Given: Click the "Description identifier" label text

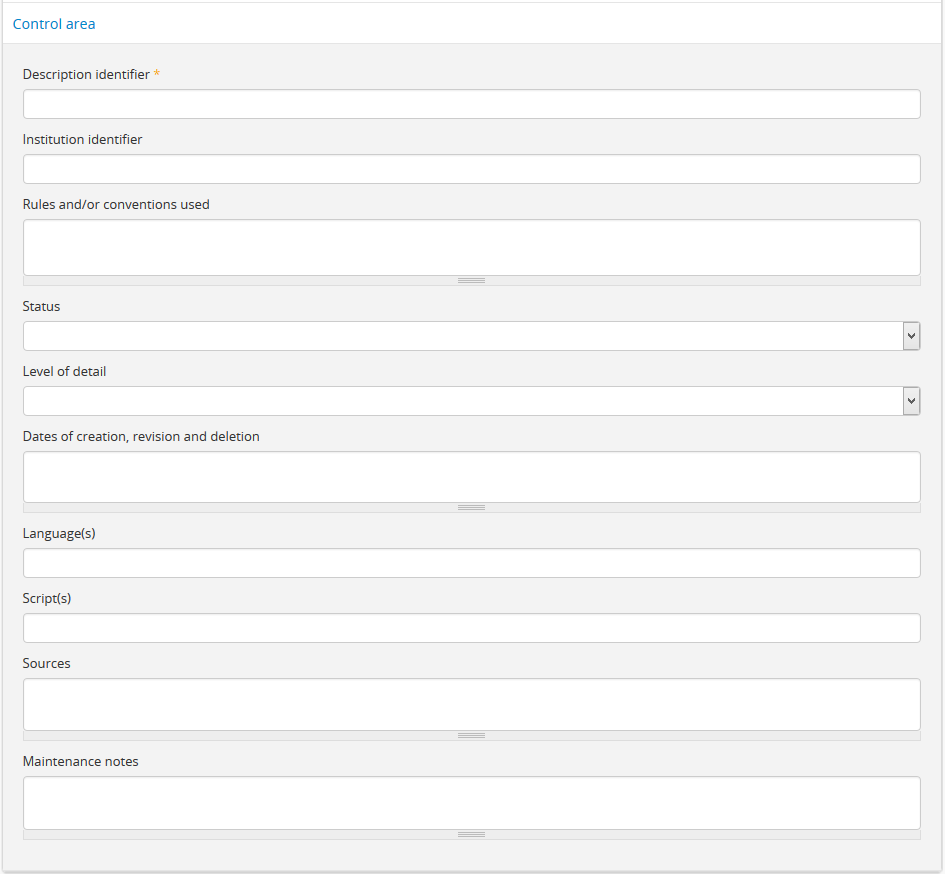Looking at the screenshot, I should tap(86, 74).
